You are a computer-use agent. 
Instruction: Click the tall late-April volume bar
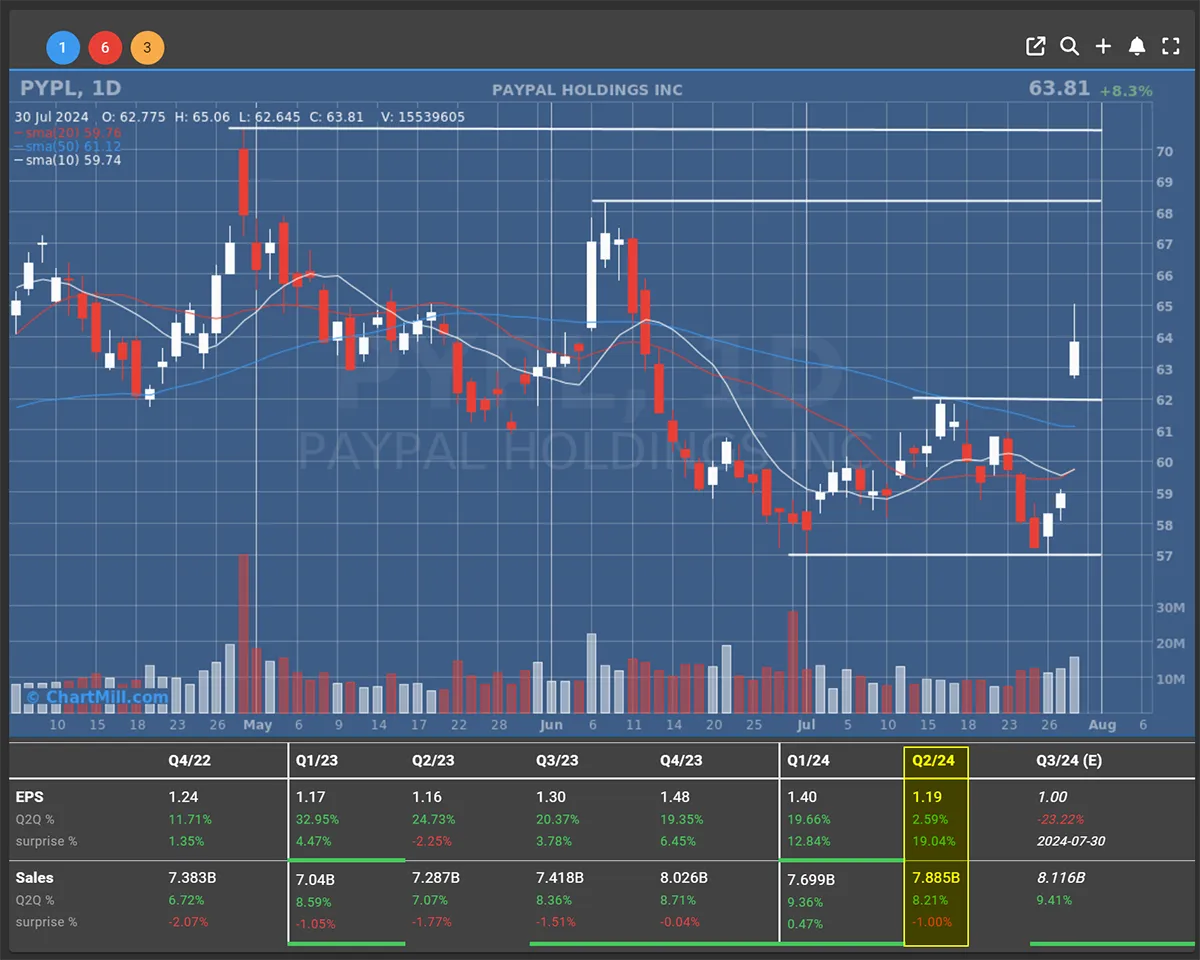243,633
